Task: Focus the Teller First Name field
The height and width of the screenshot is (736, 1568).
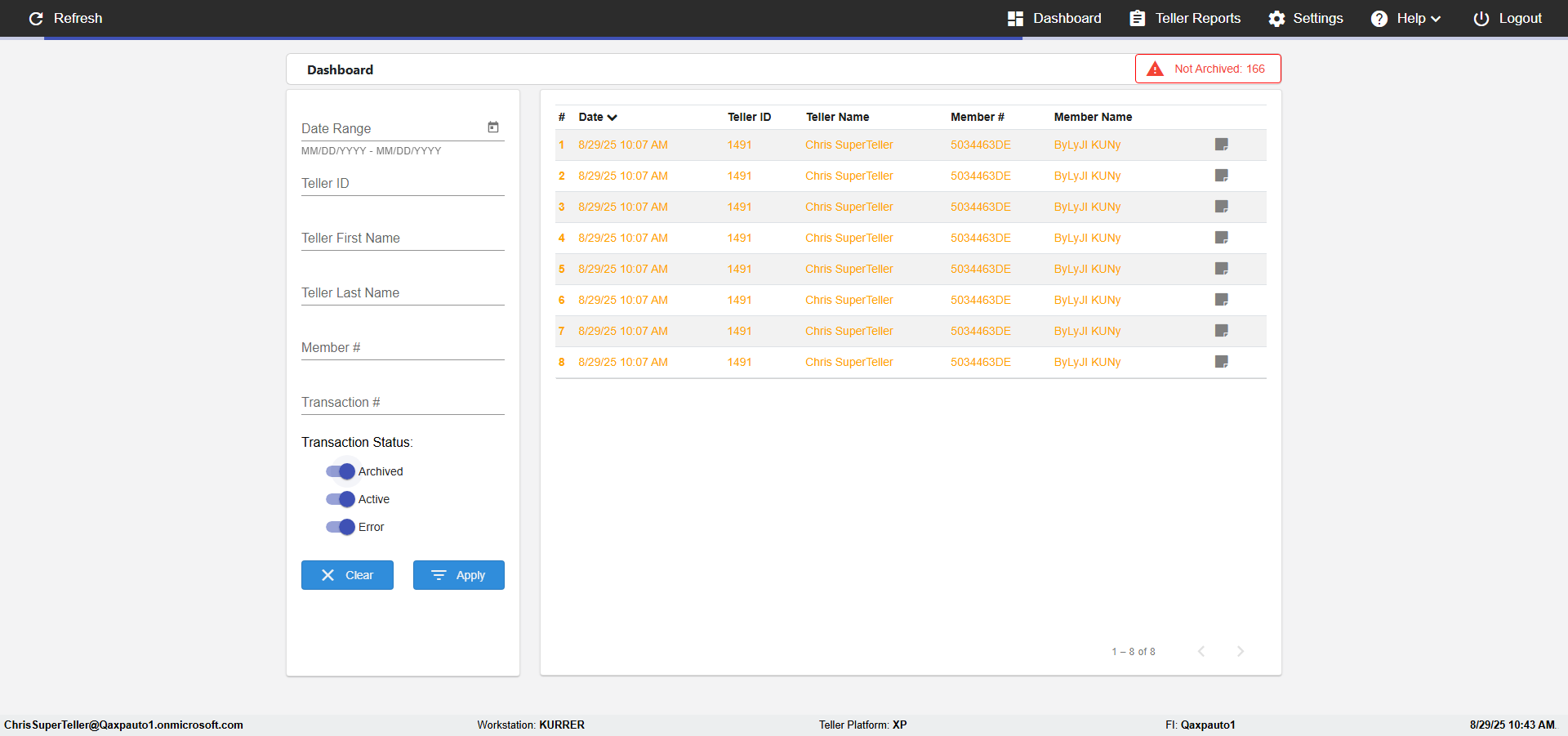Action: 403,238
